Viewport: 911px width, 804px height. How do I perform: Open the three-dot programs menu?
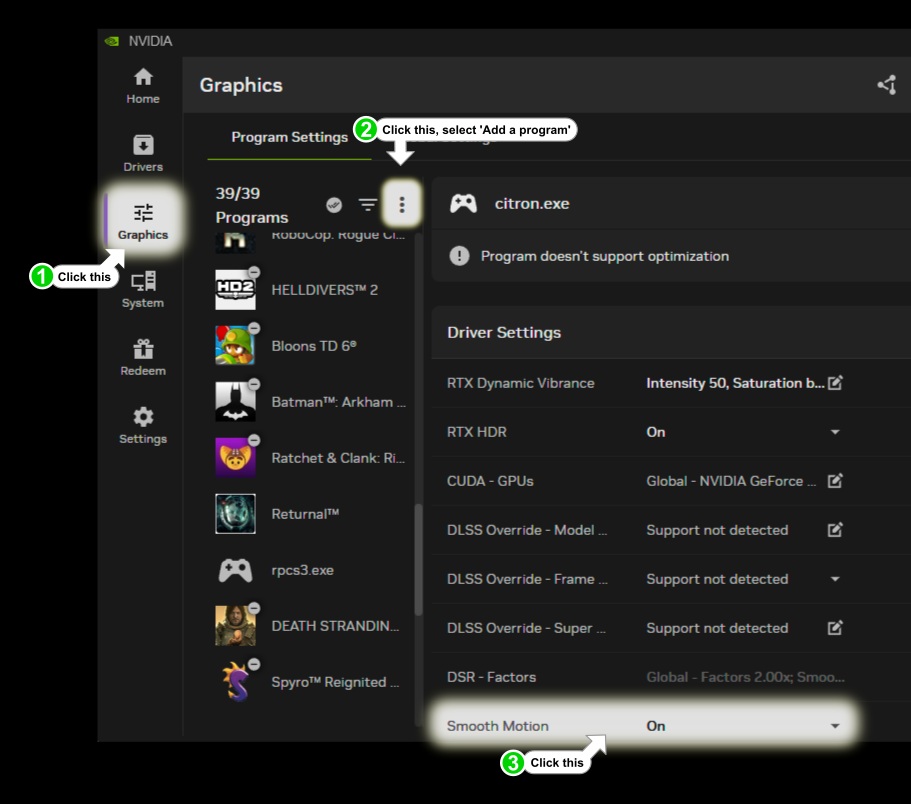click(x=401, y=204)
